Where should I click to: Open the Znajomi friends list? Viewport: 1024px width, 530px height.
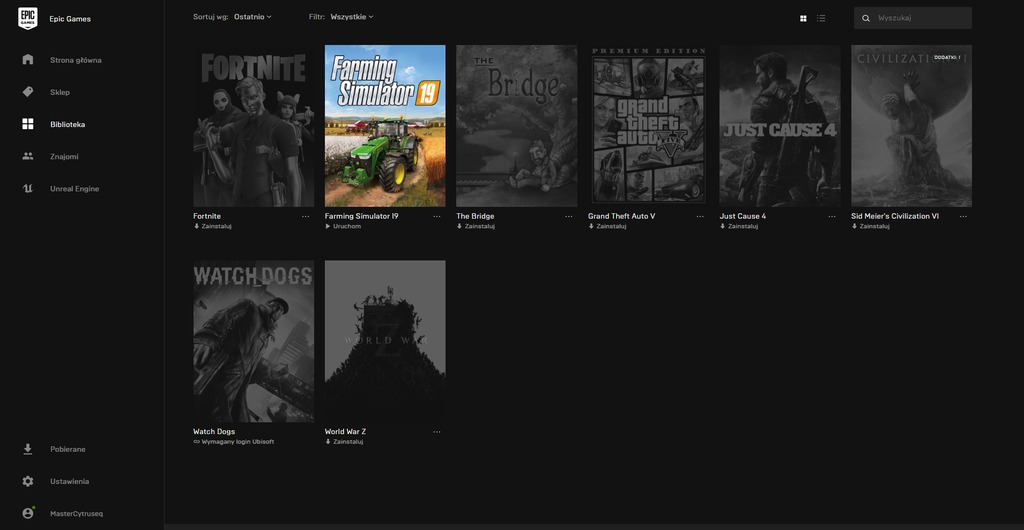point(64,157)
